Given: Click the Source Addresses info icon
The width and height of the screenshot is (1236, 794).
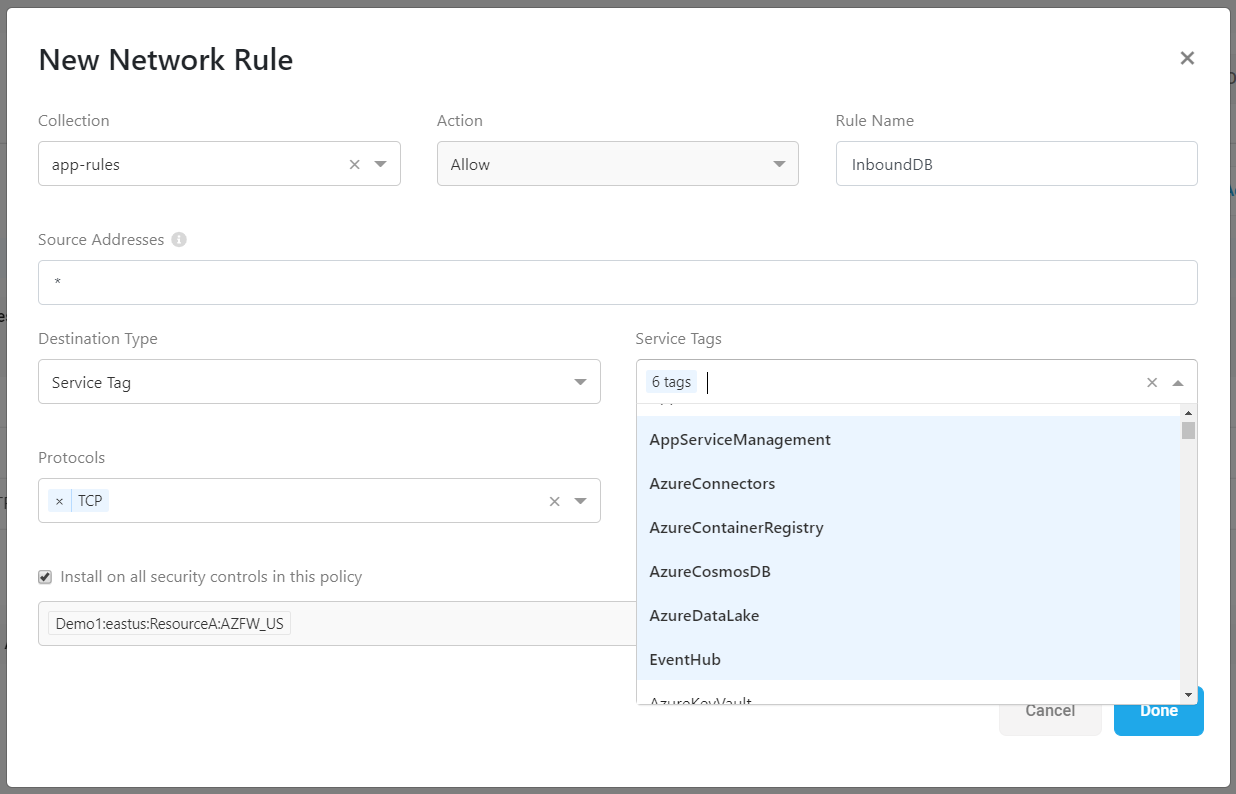Looking at the screenshot, I should (179, 240).
